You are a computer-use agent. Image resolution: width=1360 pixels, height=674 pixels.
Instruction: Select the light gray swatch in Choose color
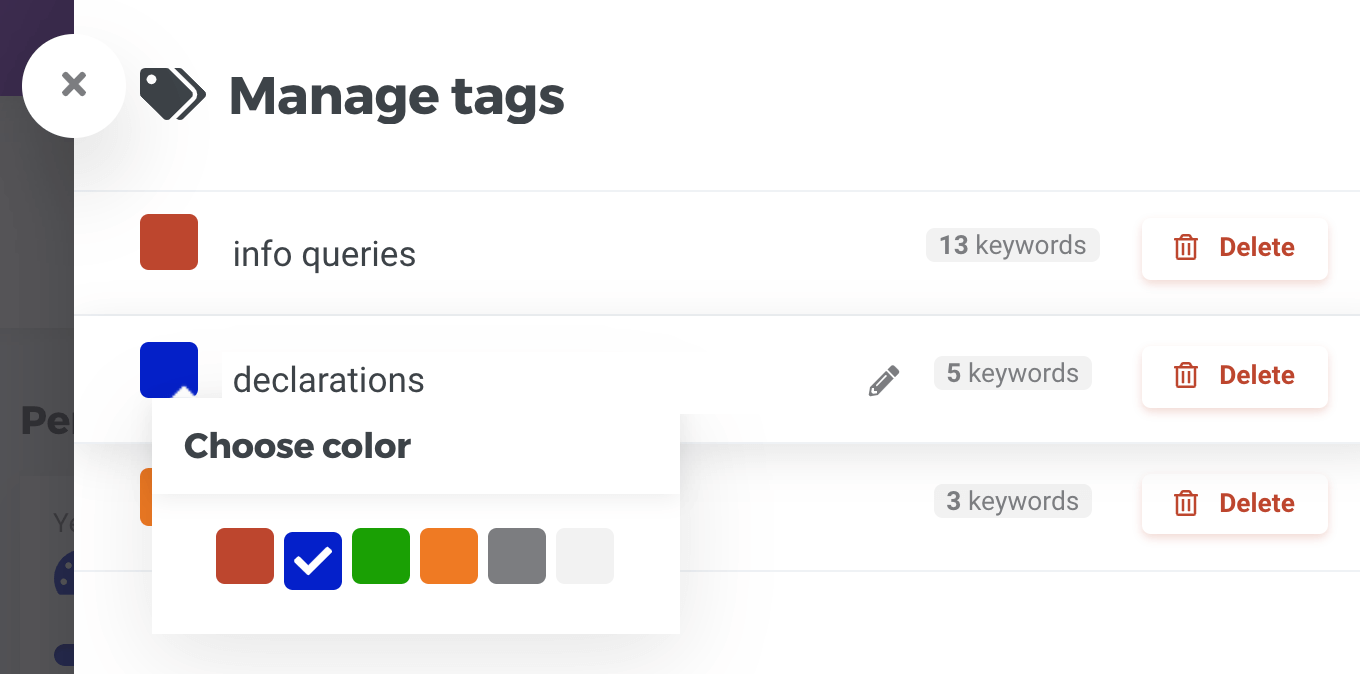pos(585,556)
